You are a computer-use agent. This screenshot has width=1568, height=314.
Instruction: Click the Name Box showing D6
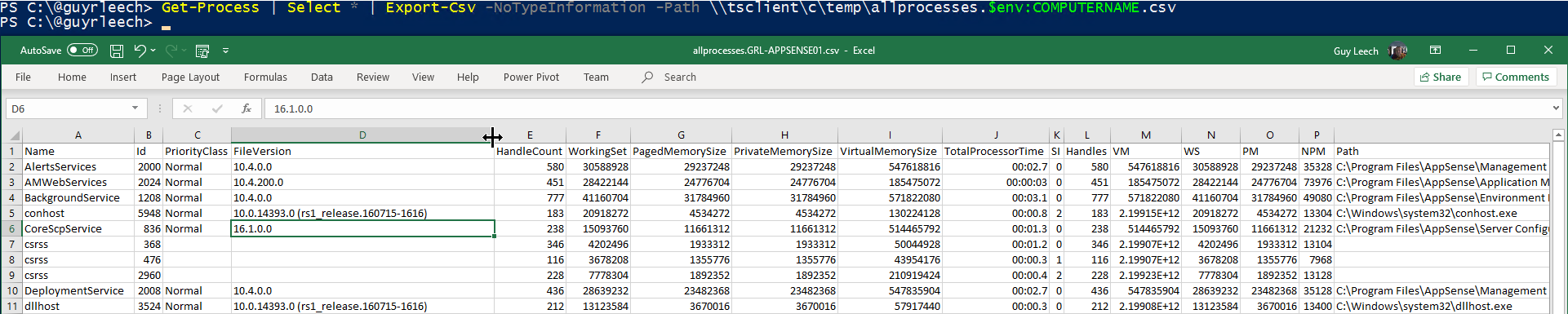click(69, 108)
